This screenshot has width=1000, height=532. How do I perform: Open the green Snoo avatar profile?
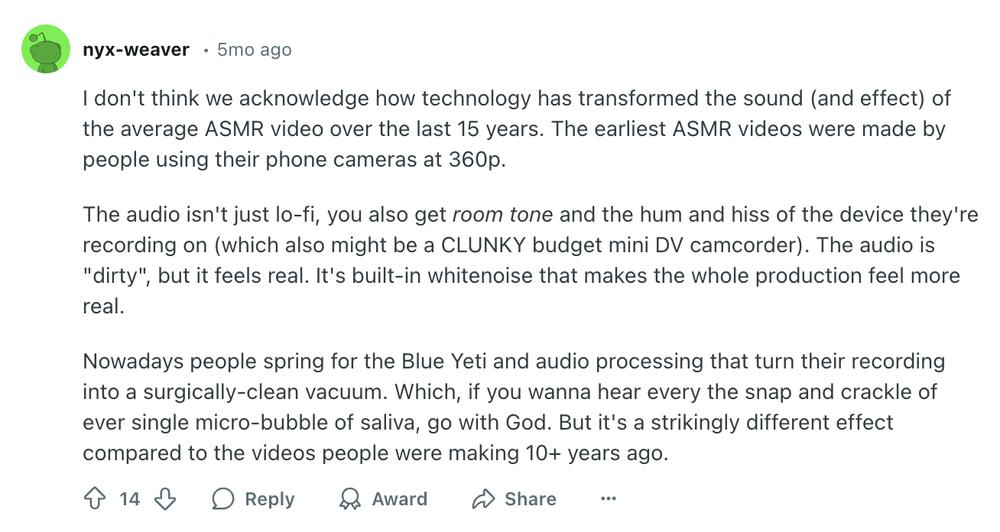point(46,49)
